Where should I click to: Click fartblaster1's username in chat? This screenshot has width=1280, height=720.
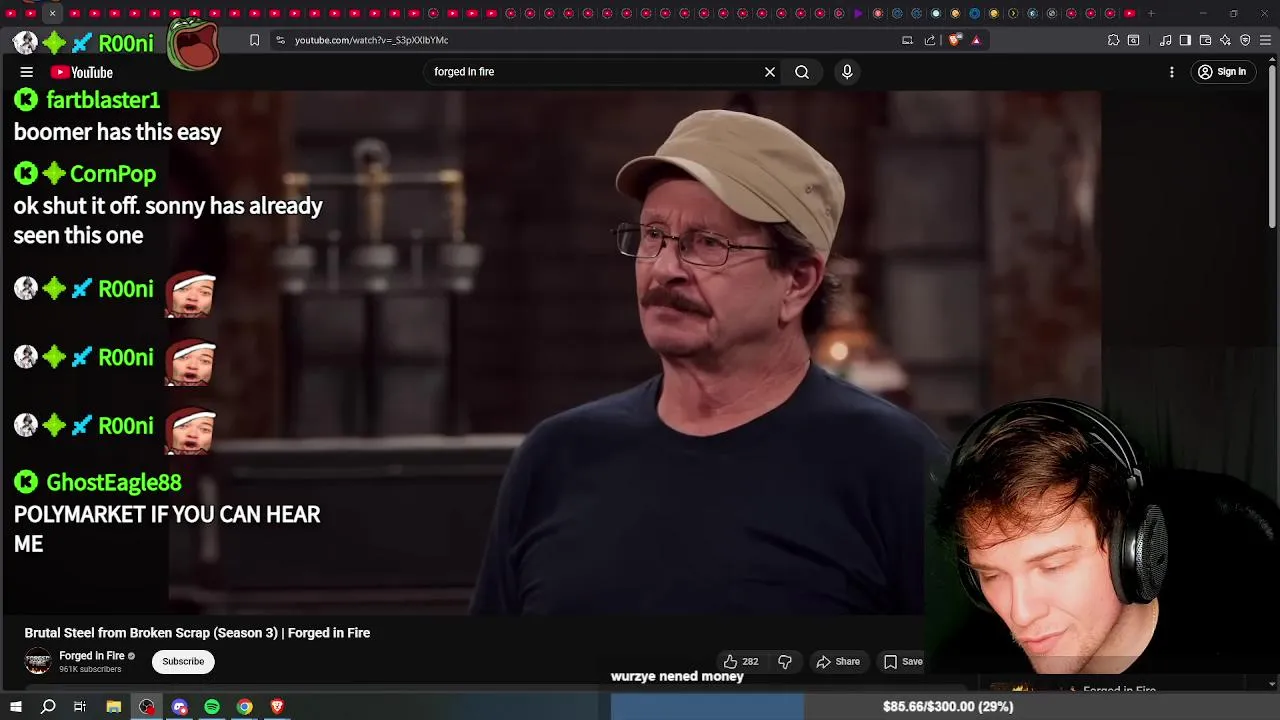[x=103, y=100]
